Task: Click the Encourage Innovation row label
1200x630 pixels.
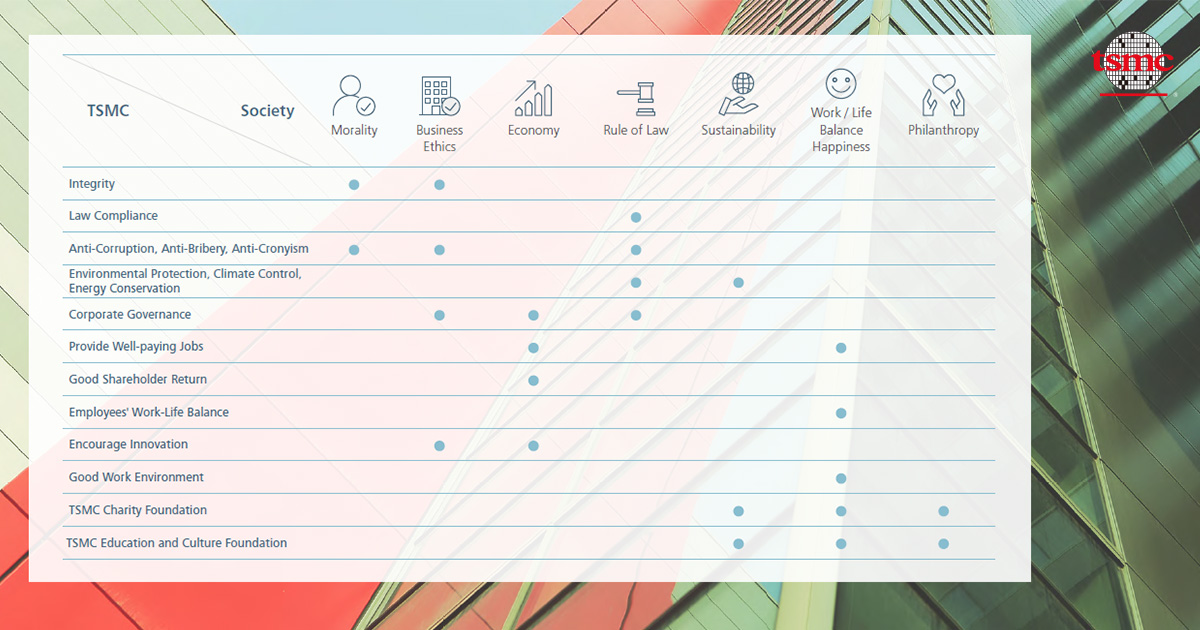Action: [128, 444]
